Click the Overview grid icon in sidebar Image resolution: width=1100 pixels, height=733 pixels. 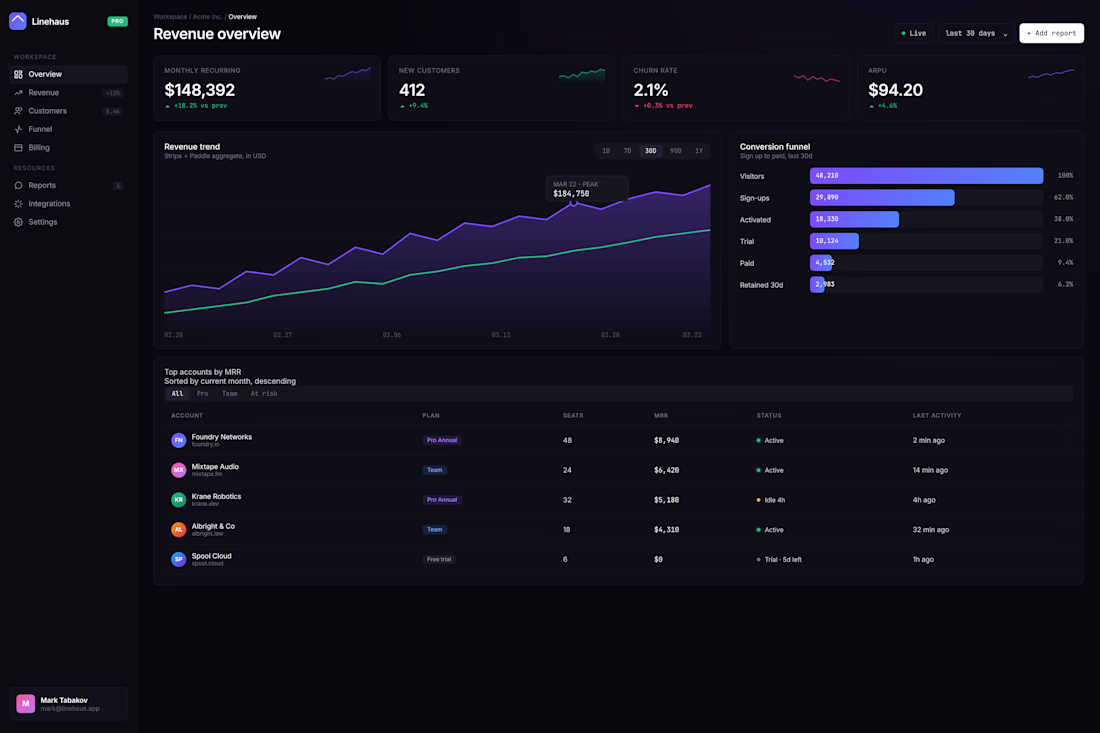click(x=18, y=74)
